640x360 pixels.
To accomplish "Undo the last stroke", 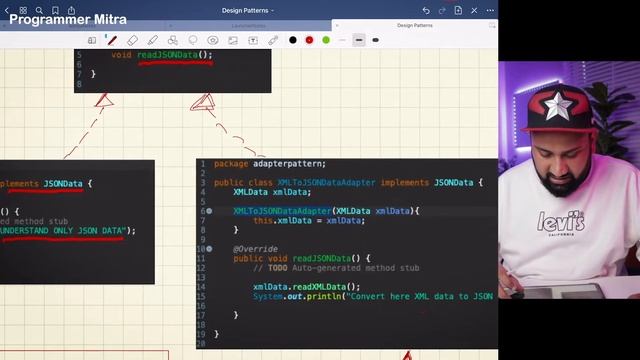I will point(426,11).
